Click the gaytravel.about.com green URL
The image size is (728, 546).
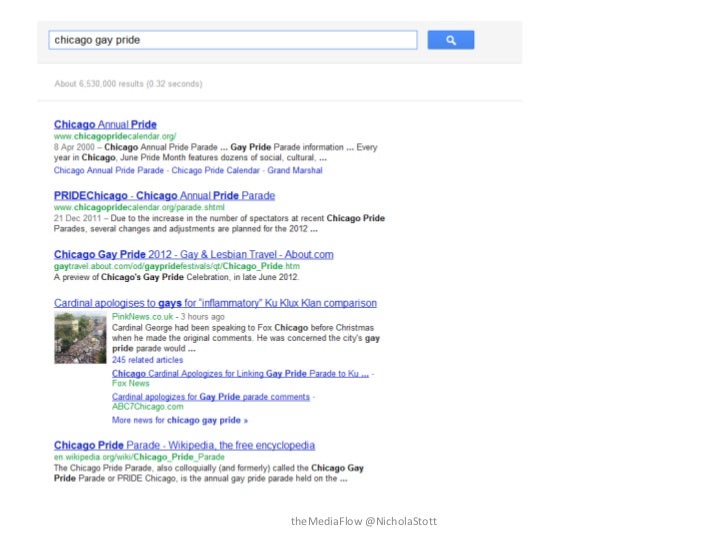(x=176, y=266)
